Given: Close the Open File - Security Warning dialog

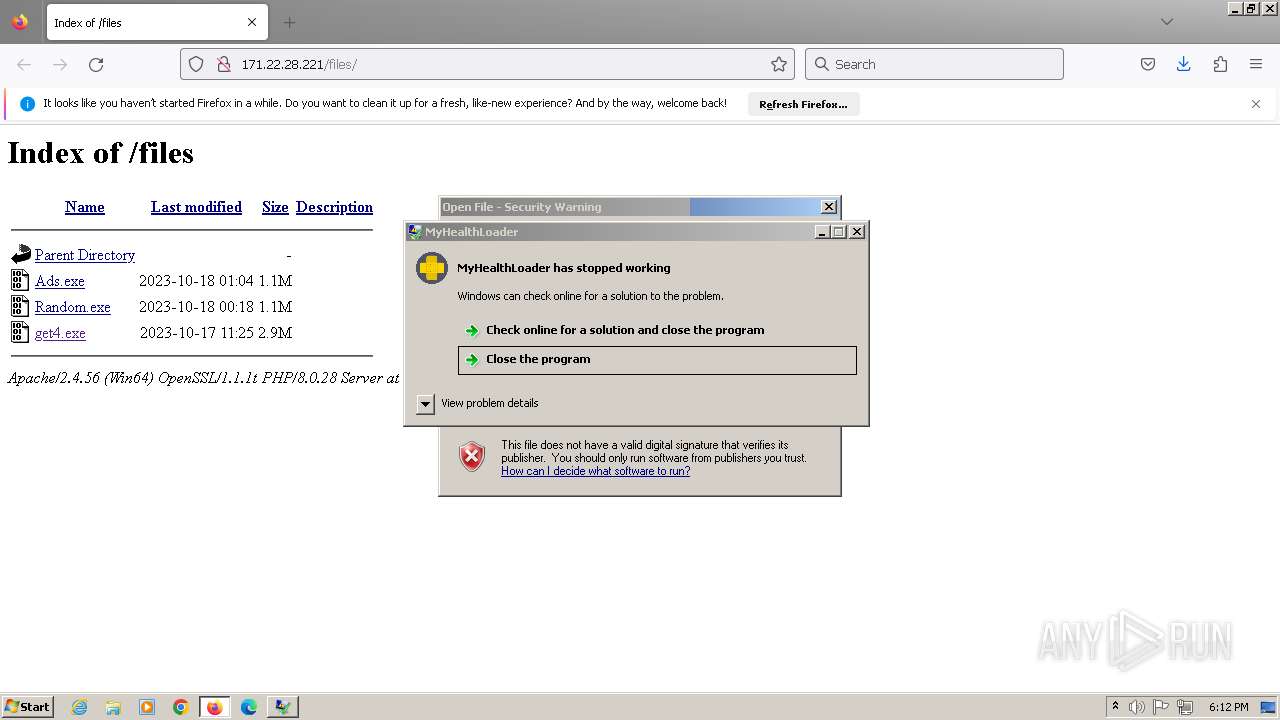Looking at the screenshot, I should click(829, 206).
